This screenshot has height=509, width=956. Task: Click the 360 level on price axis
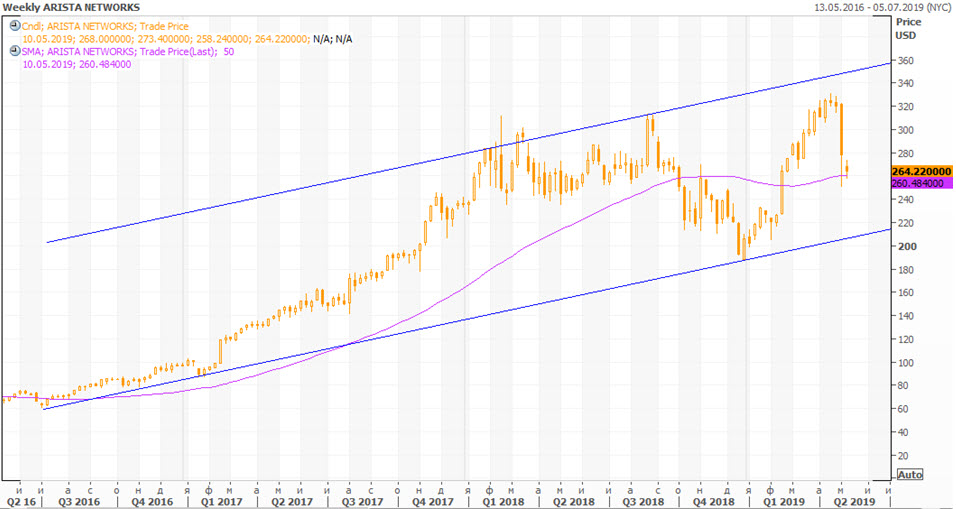pyautogui.click(x=906, y=60)
